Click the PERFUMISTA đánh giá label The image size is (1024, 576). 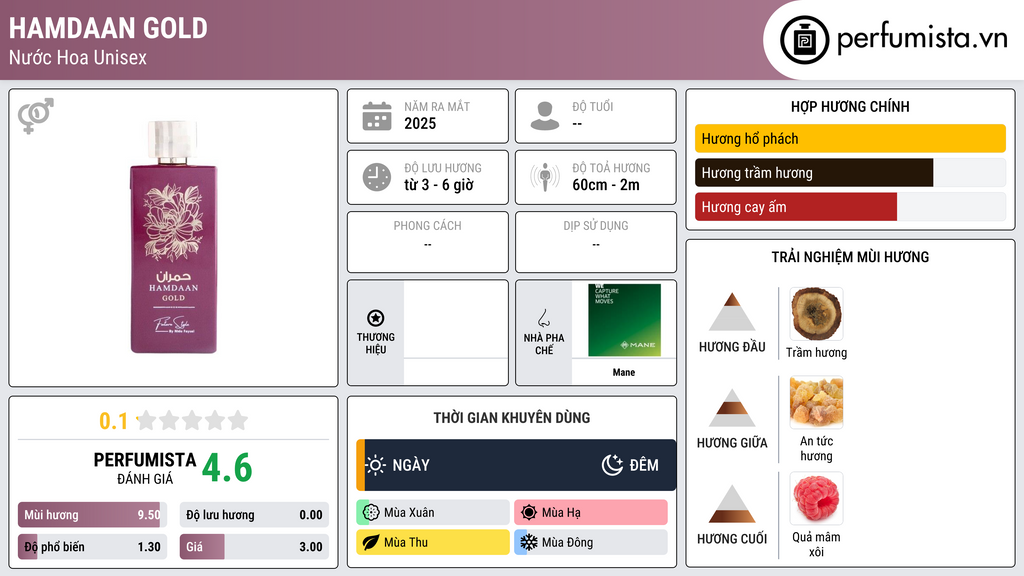tap(145, 468)
